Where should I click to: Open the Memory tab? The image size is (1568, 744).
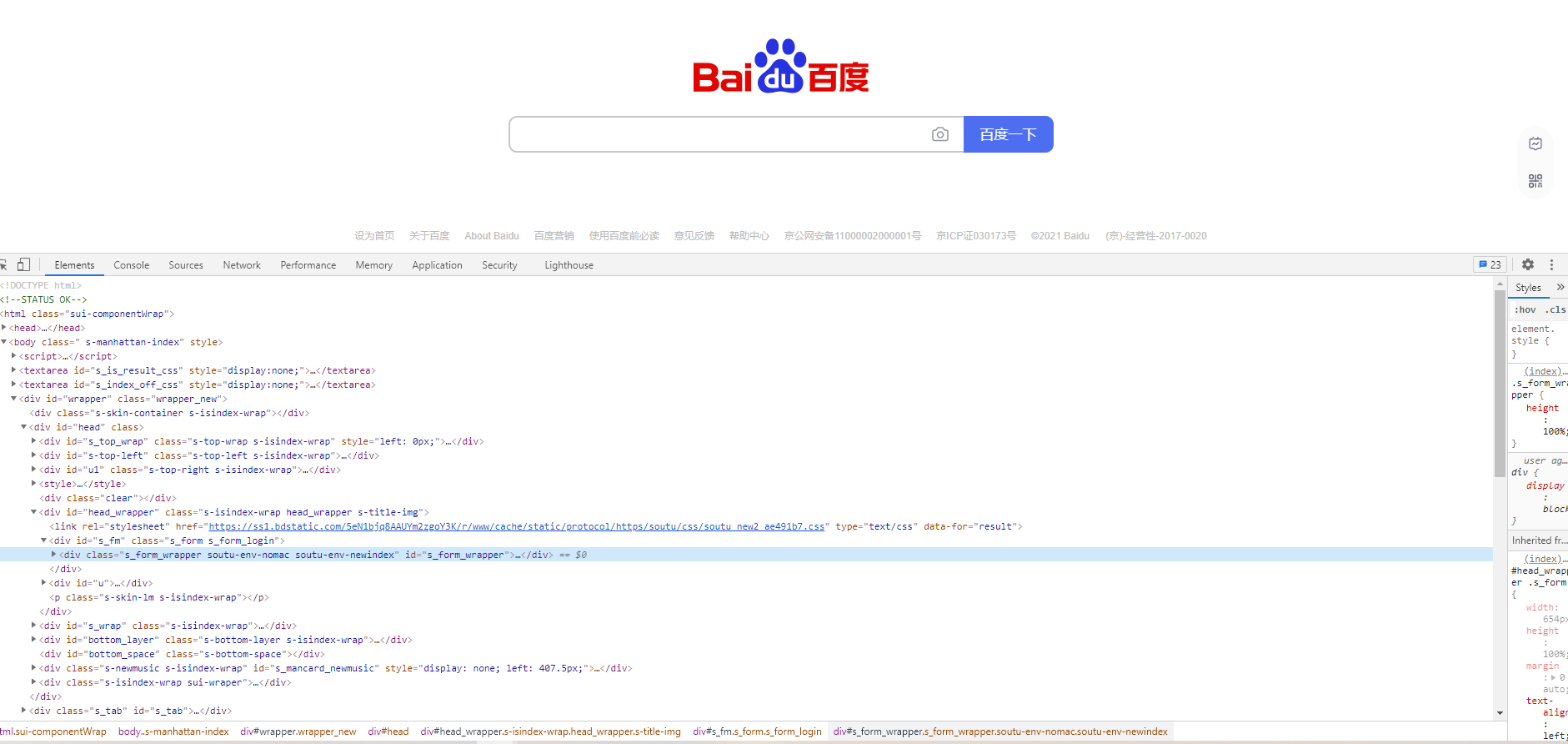tap(373, 265)
